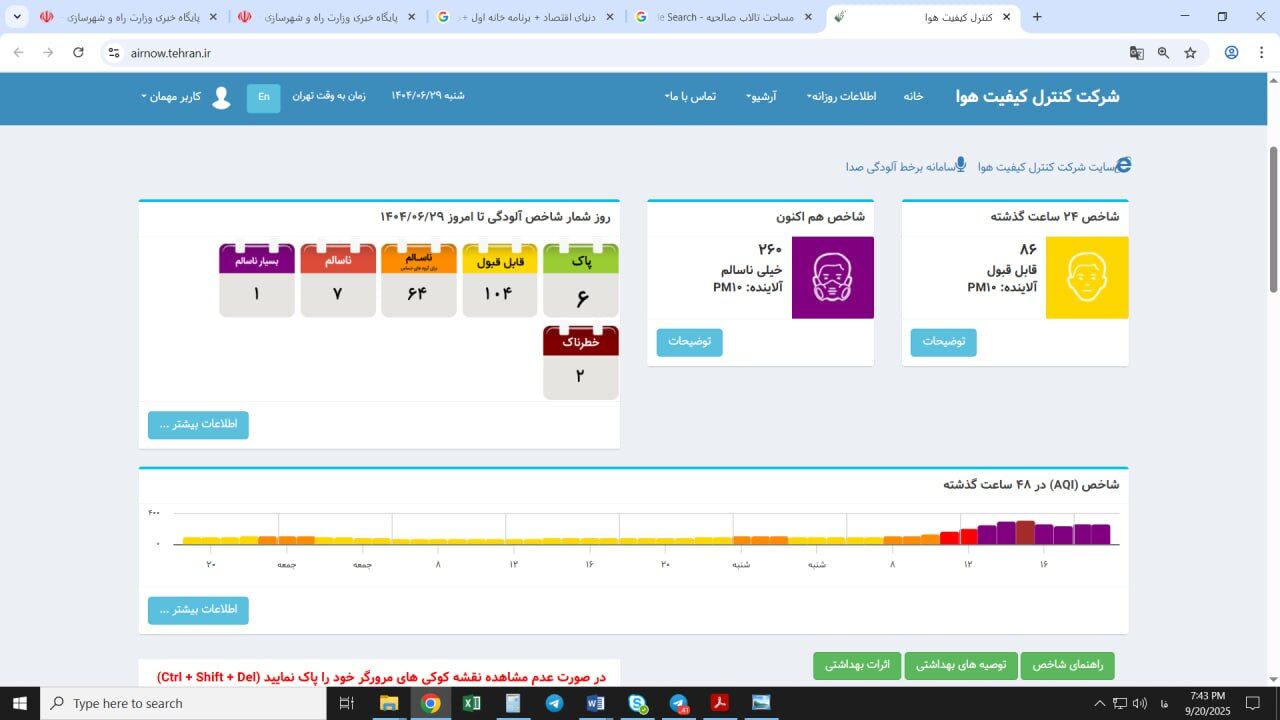Expand the کاربر مهمان user dropdown
Viewport: 1280px width, 720px height.
pos(171,96)
